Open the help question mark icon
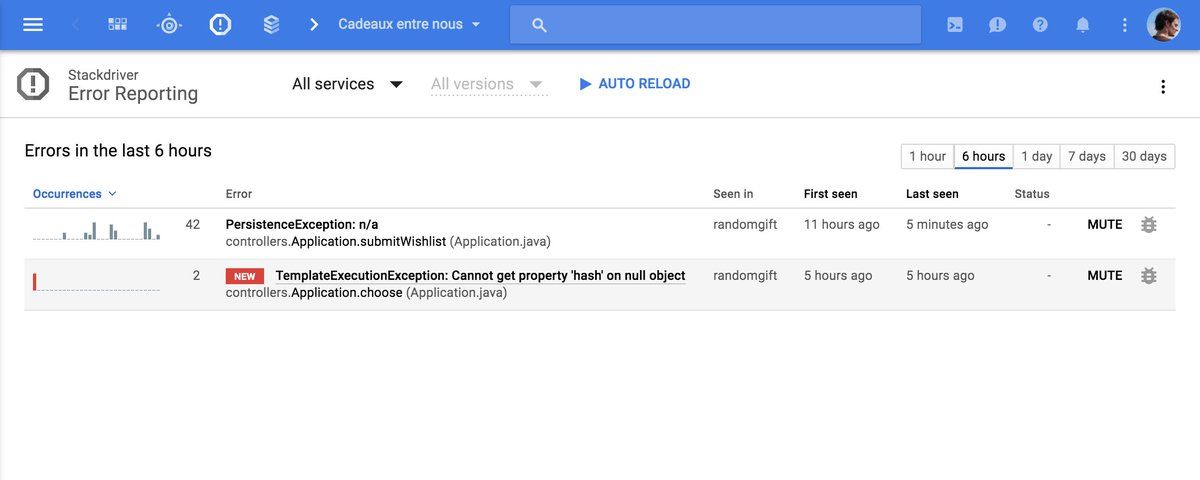Screen dimensions: 1200x480 pos(1040,24)
